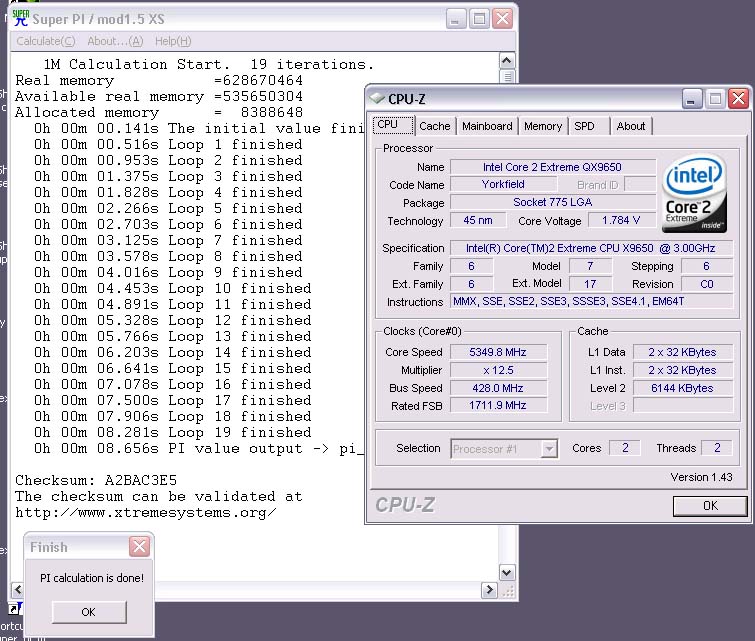Click the Bus Speed value '428.0 MHz'
755x641 pixels.
pos(498,388)
